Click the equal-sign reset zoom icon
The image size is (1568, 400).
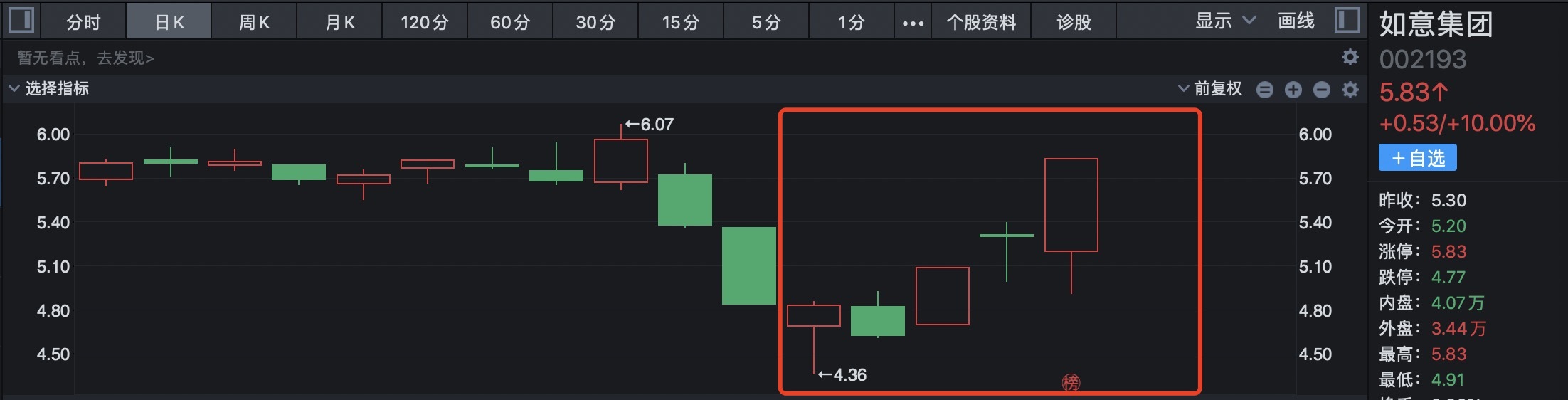pos(1264,90)
